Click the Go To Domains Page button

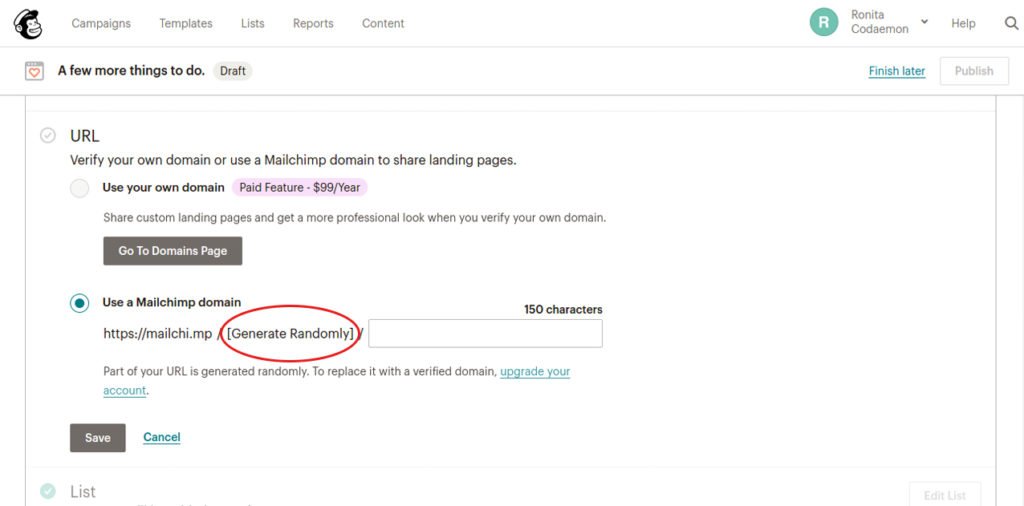[172, 251]
